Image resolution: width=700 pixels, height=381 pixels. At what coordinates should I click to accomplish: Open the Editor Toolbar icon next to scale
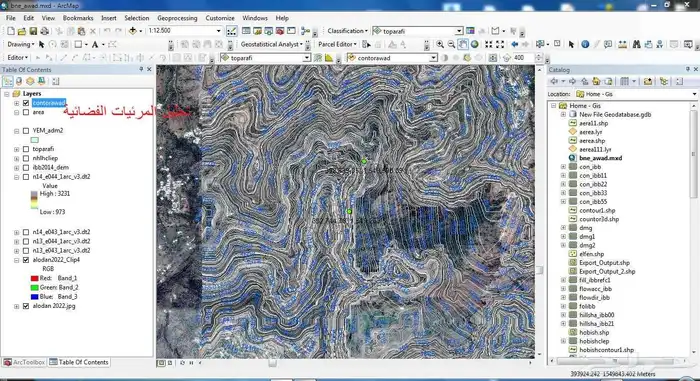231,31
